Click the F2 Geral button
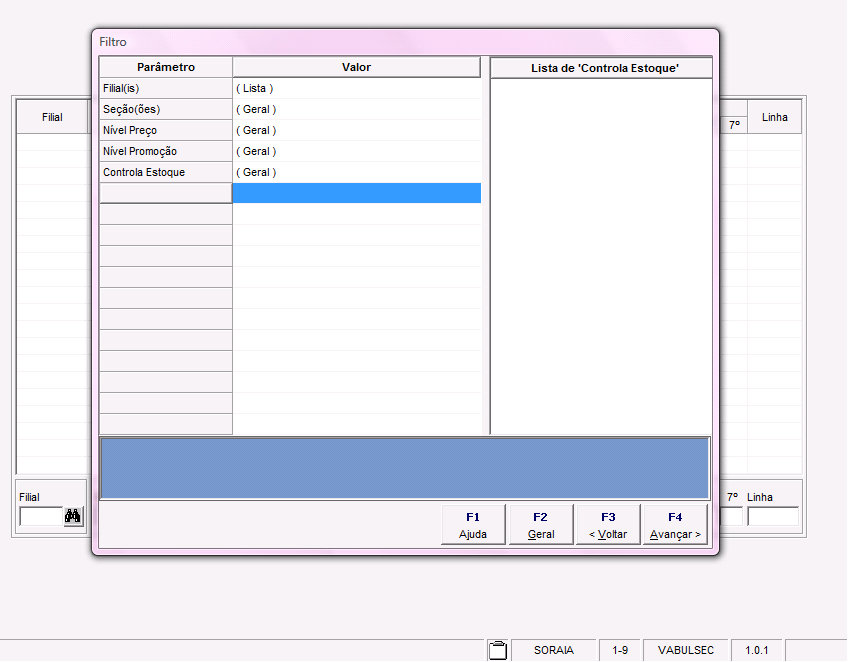 pyautogui.click(x=540, y=525)
